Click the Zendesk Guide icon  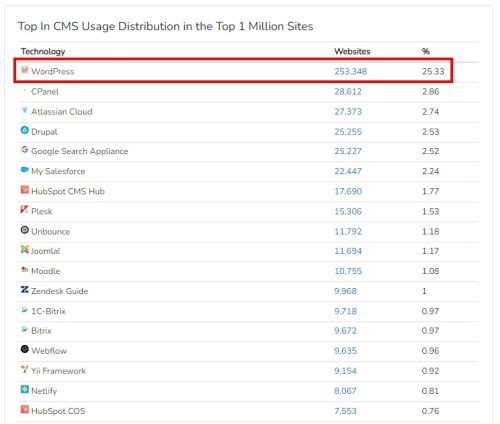click(x=25, y=289)
